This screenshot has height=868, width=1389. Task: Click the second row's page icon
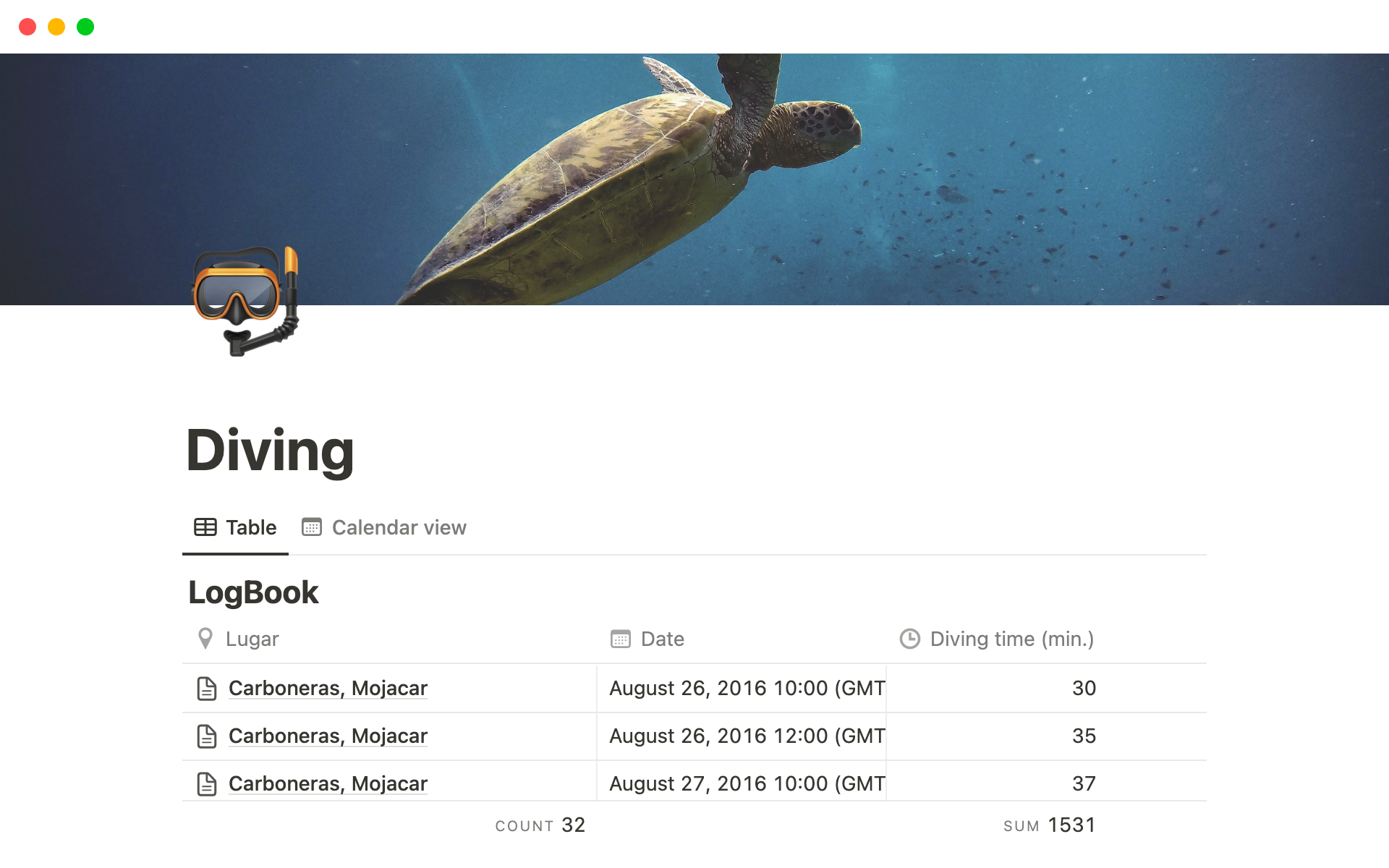[207, 736]
